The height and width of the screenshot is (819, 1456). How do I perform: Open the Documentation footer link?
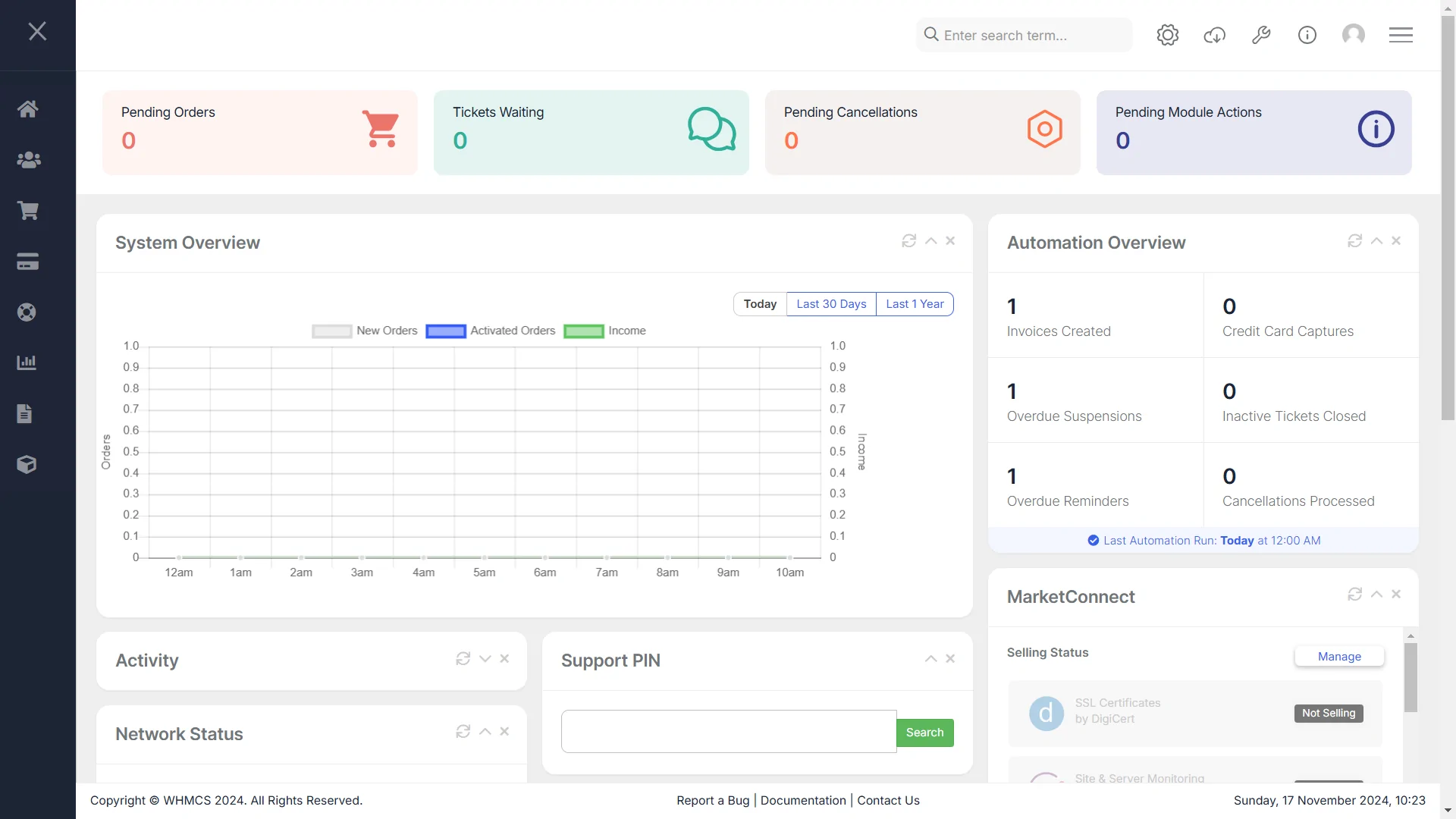coord(803,800)
